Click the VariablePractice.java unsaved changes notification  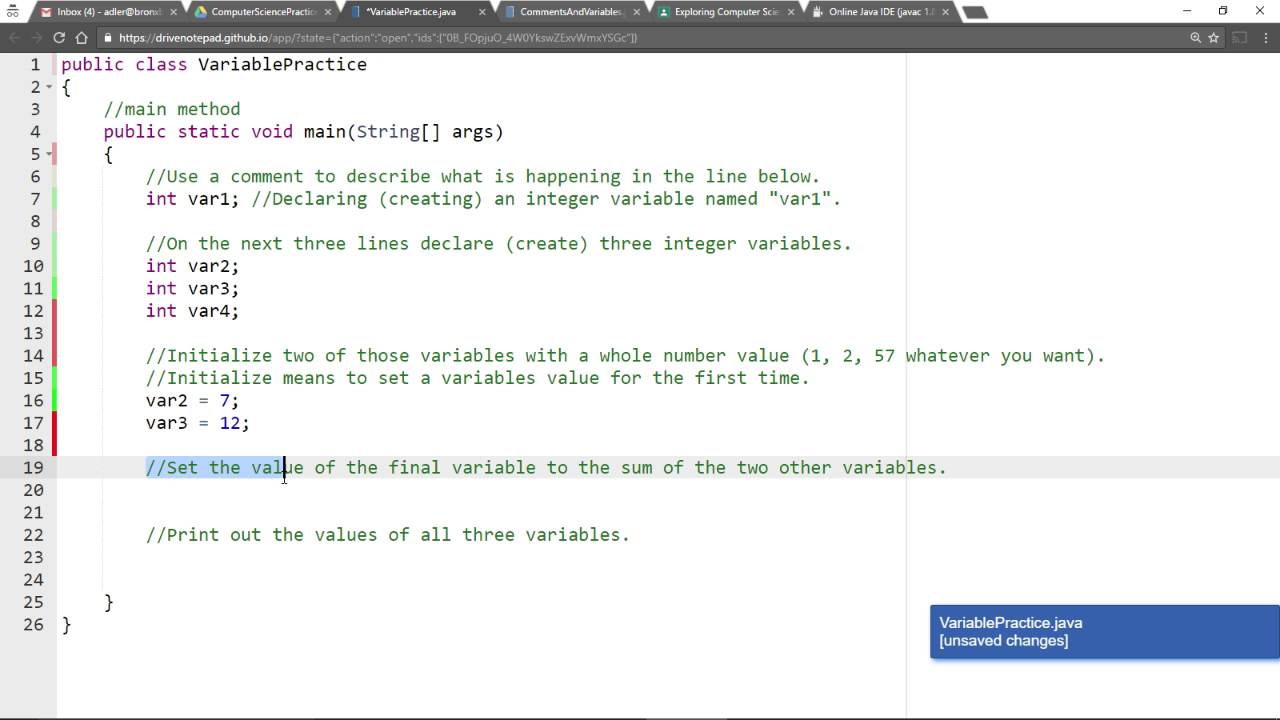click(1104, 632)
